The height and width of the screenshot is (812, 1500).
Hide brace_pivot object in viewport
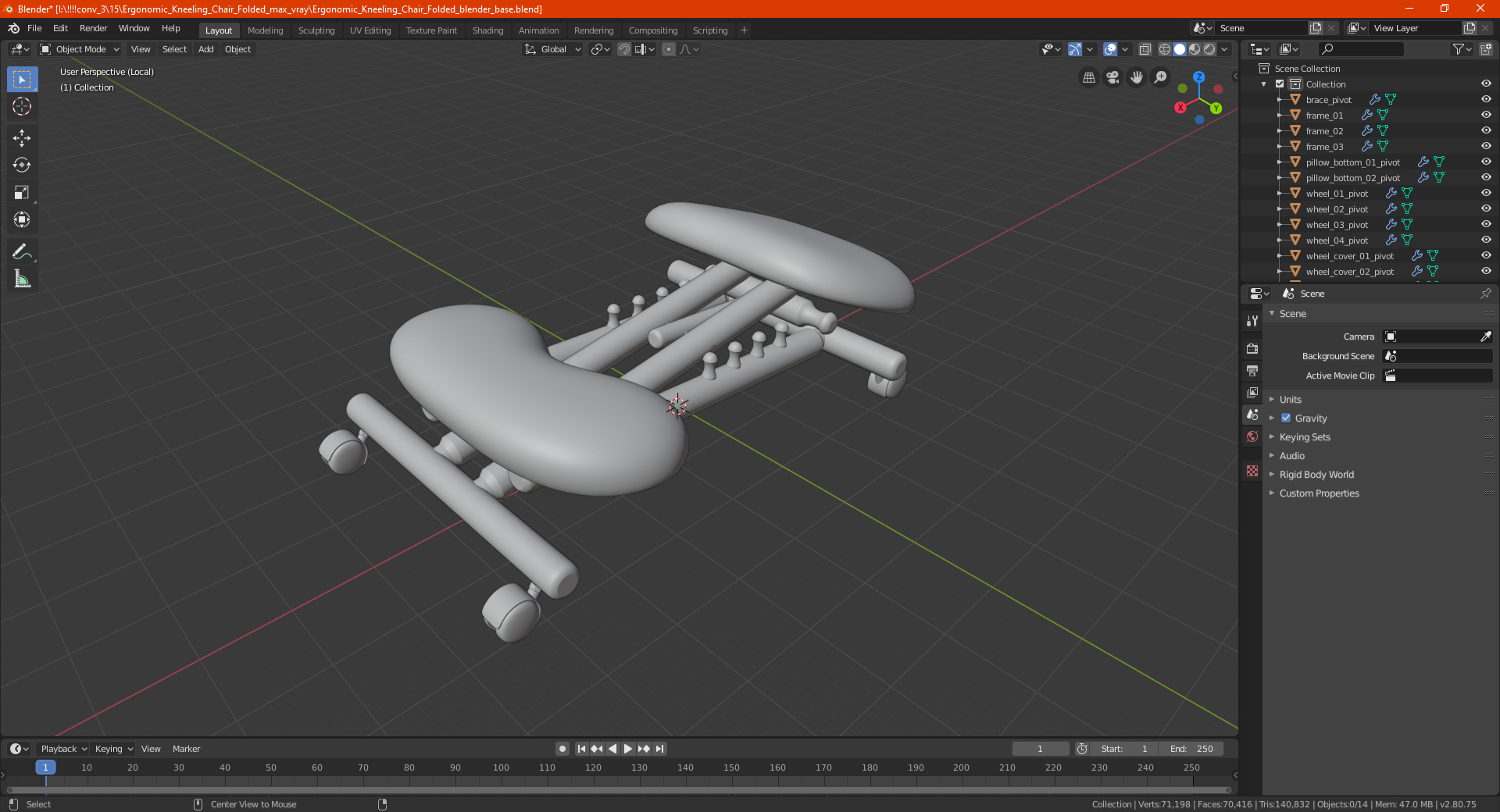point(1486,99)
